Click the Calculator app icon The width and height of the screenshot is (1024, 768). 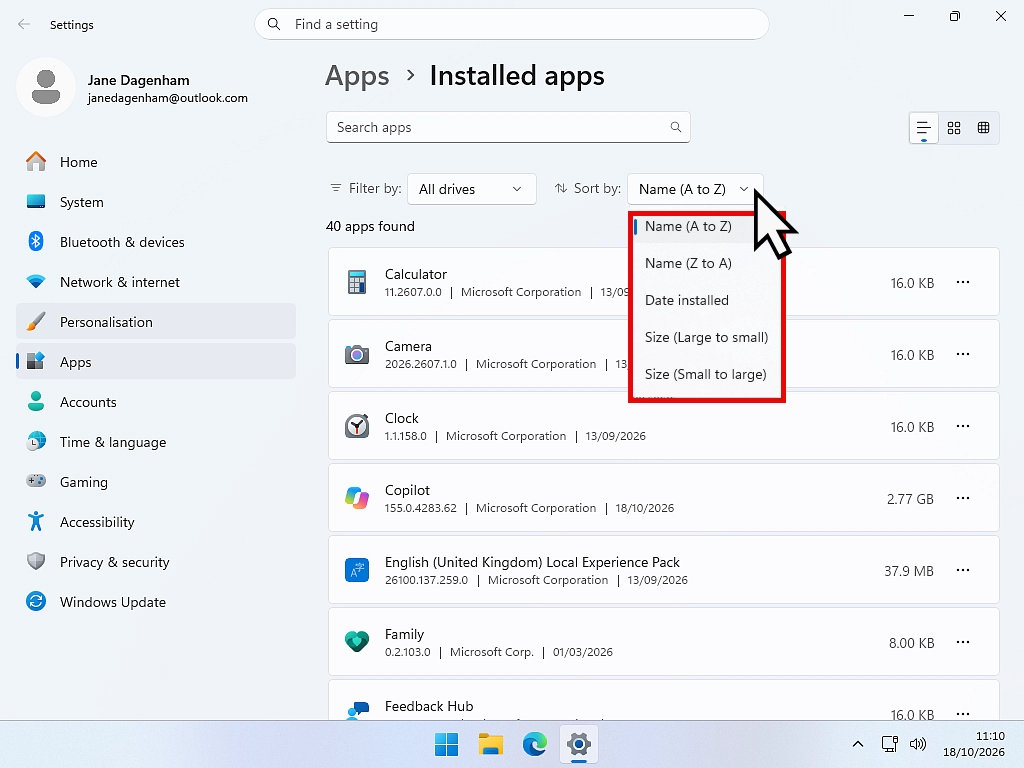coord(357,282)
